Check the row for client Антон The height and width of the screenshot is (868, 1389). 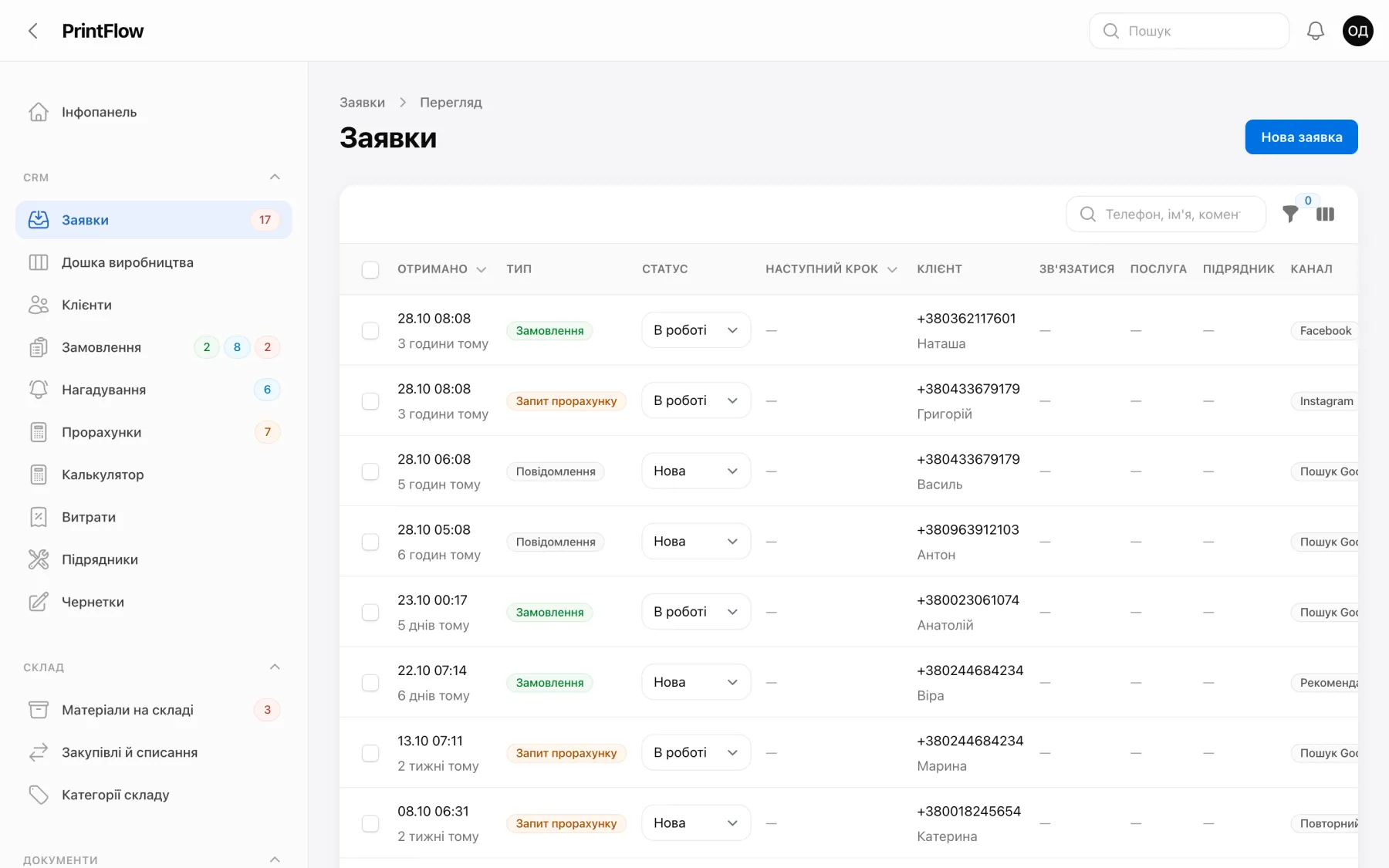click(370, 542)
